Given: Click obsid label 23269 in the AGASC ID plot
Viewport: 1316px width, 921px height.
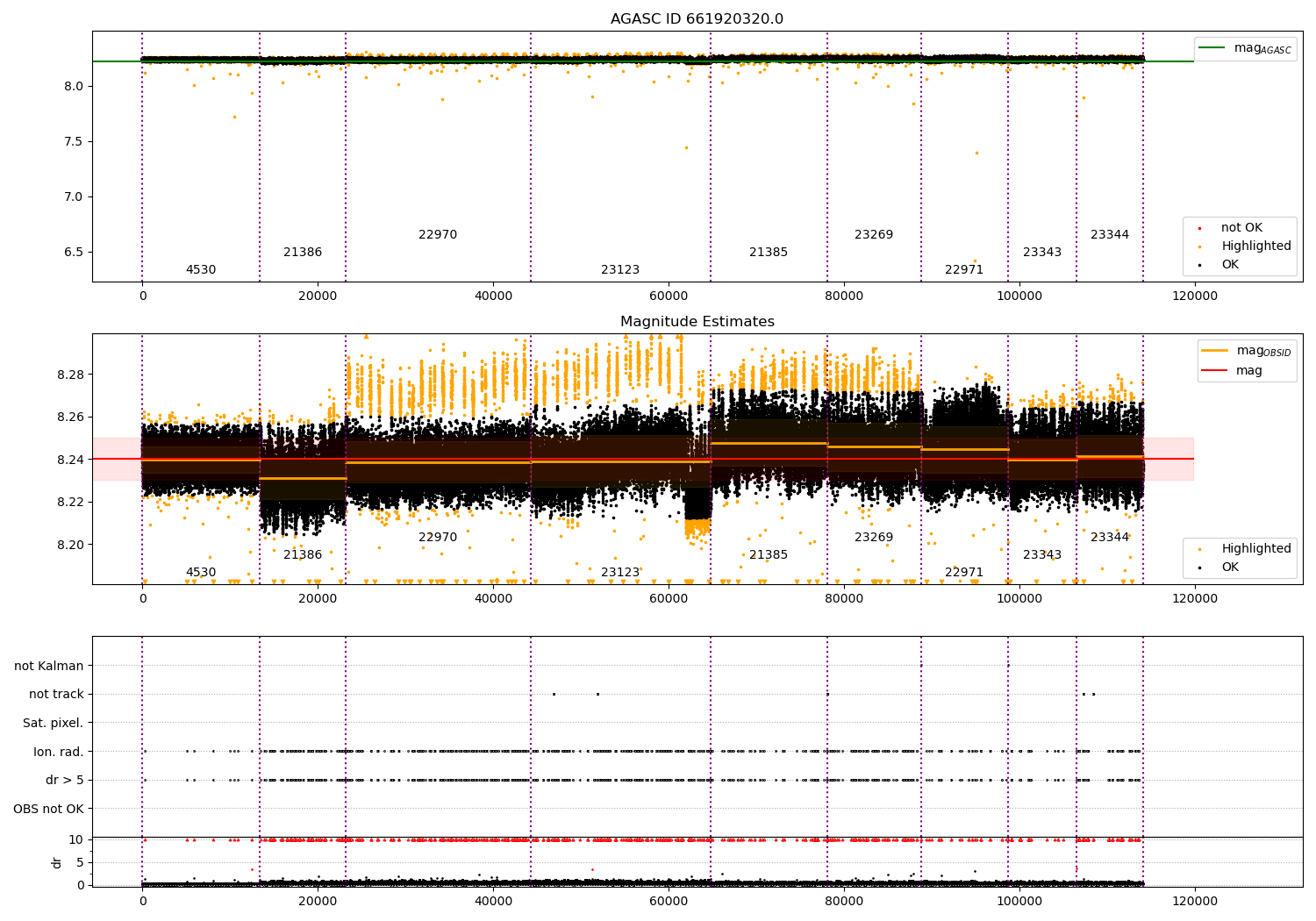Looking at the screenshot, I should pos(874,235).
